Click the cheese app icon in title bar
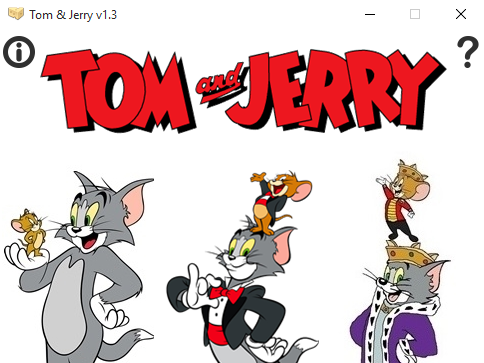484x363 pixels. click(16, 14)
